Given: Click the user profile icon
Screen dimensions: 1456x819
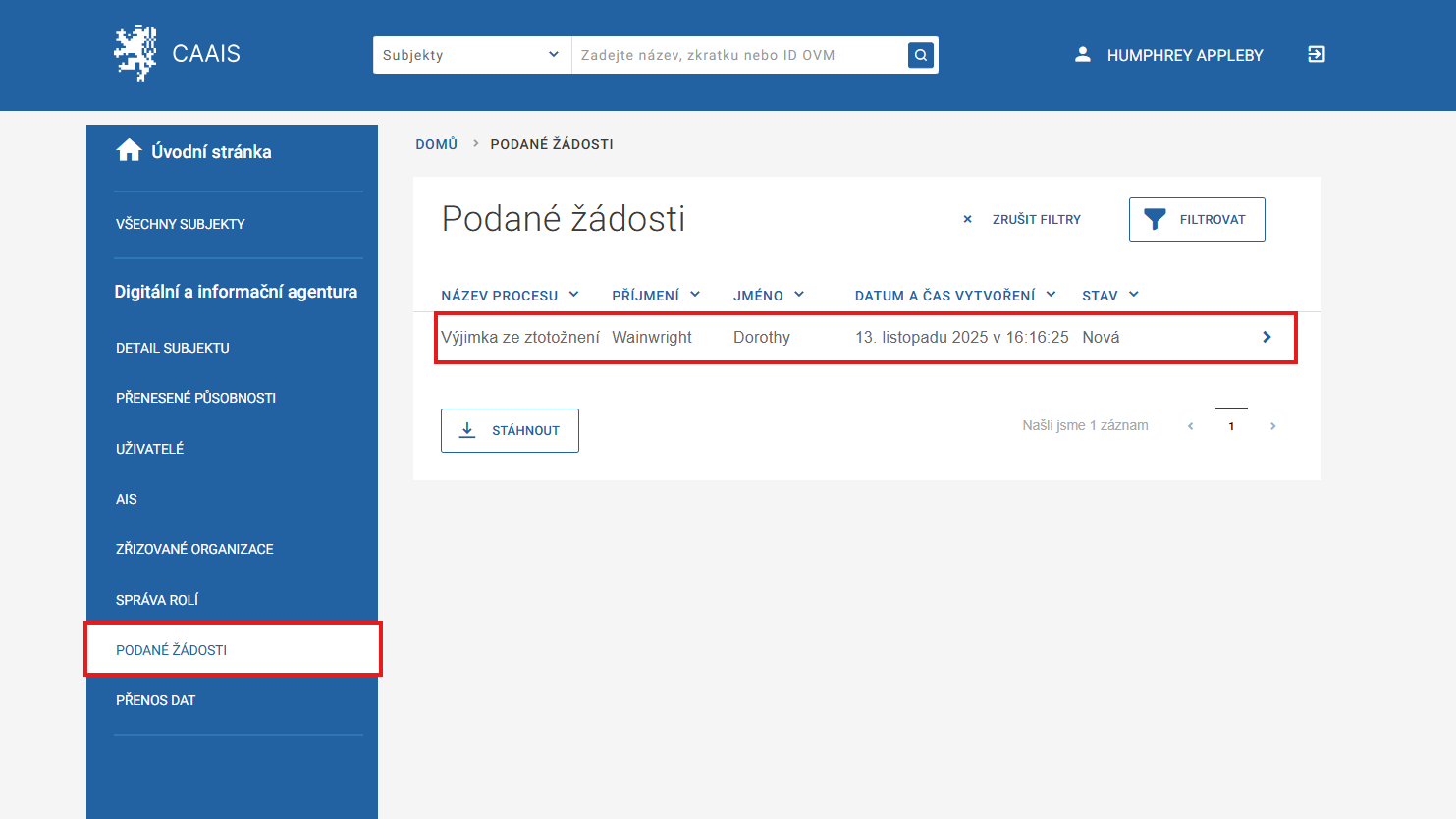Looking at the screenshot, I should click(x=1082, y=55).
